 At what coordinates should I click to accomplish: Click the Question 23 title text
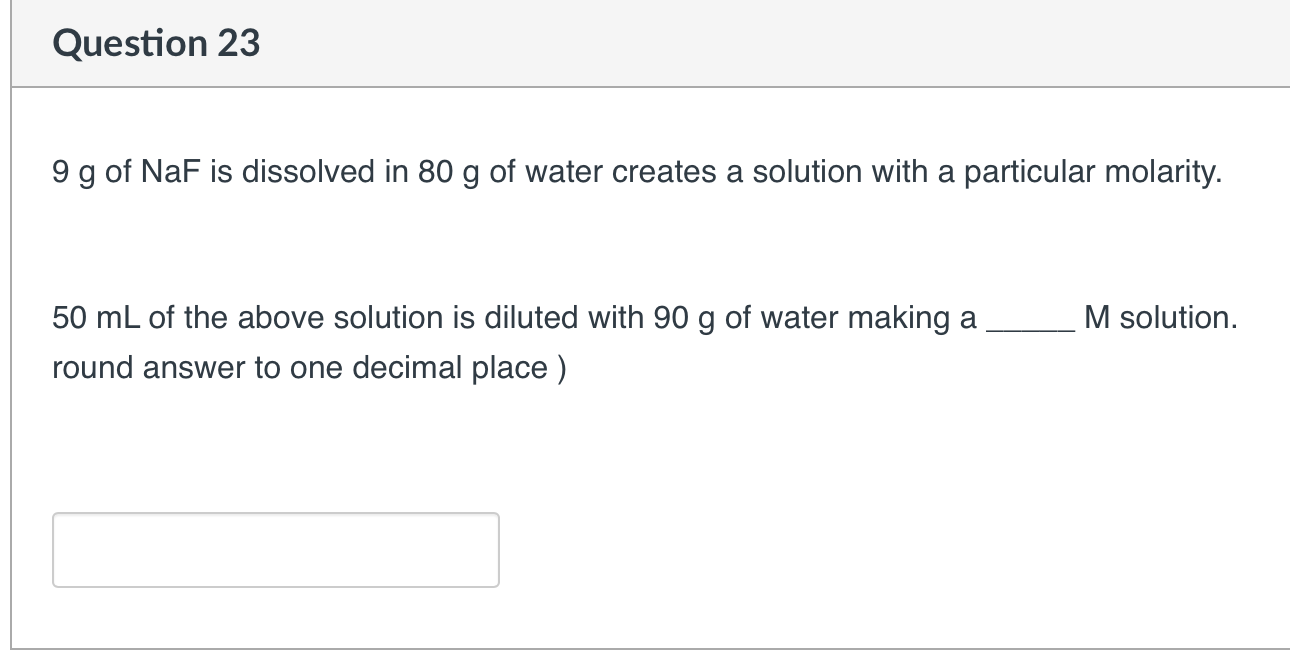158,42
